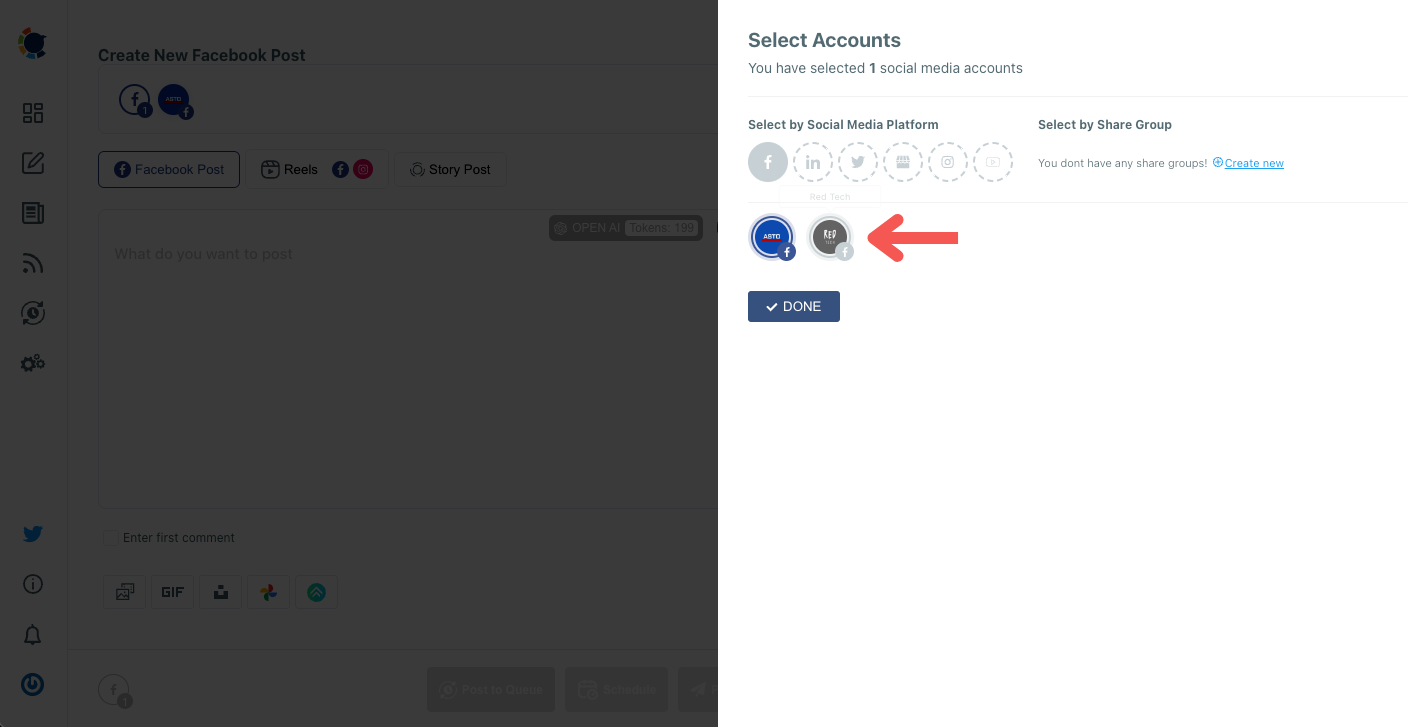Click the DONE button
This screenshot has width=1422, height=727.
point(793,306)
